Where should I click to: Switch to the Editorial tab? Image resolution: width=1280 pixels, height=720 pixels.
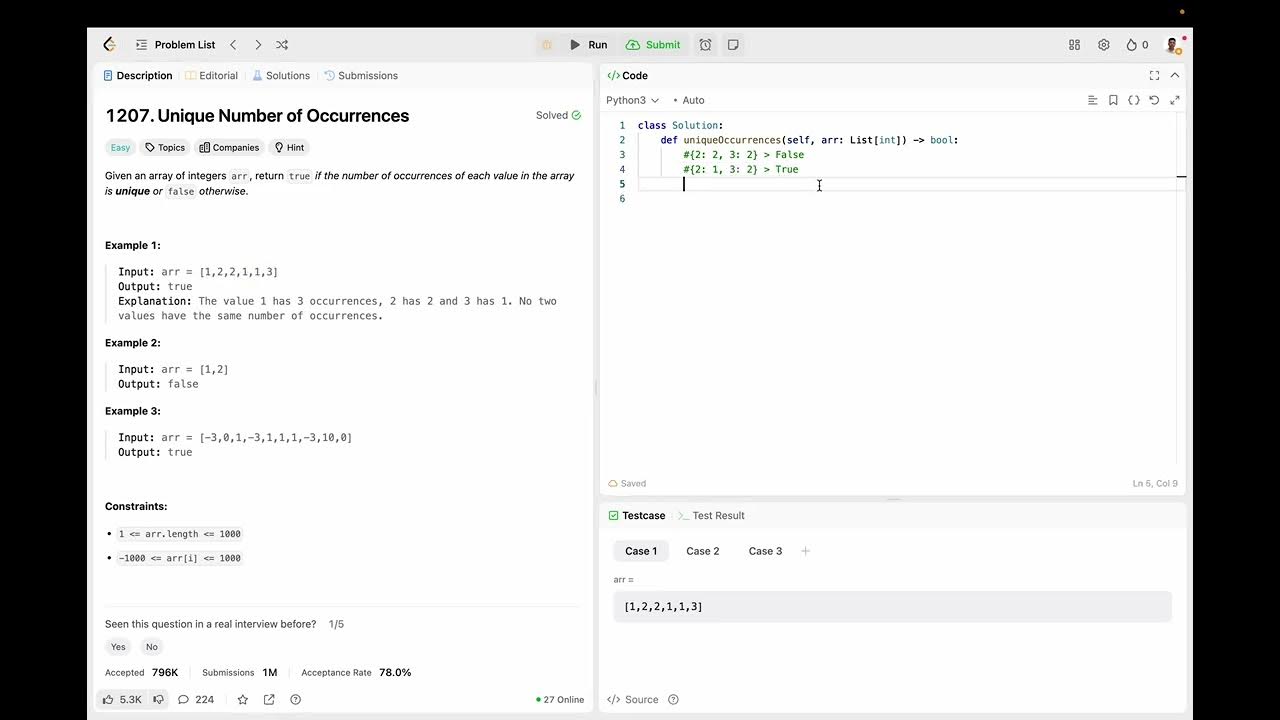[x=212, y=75]
